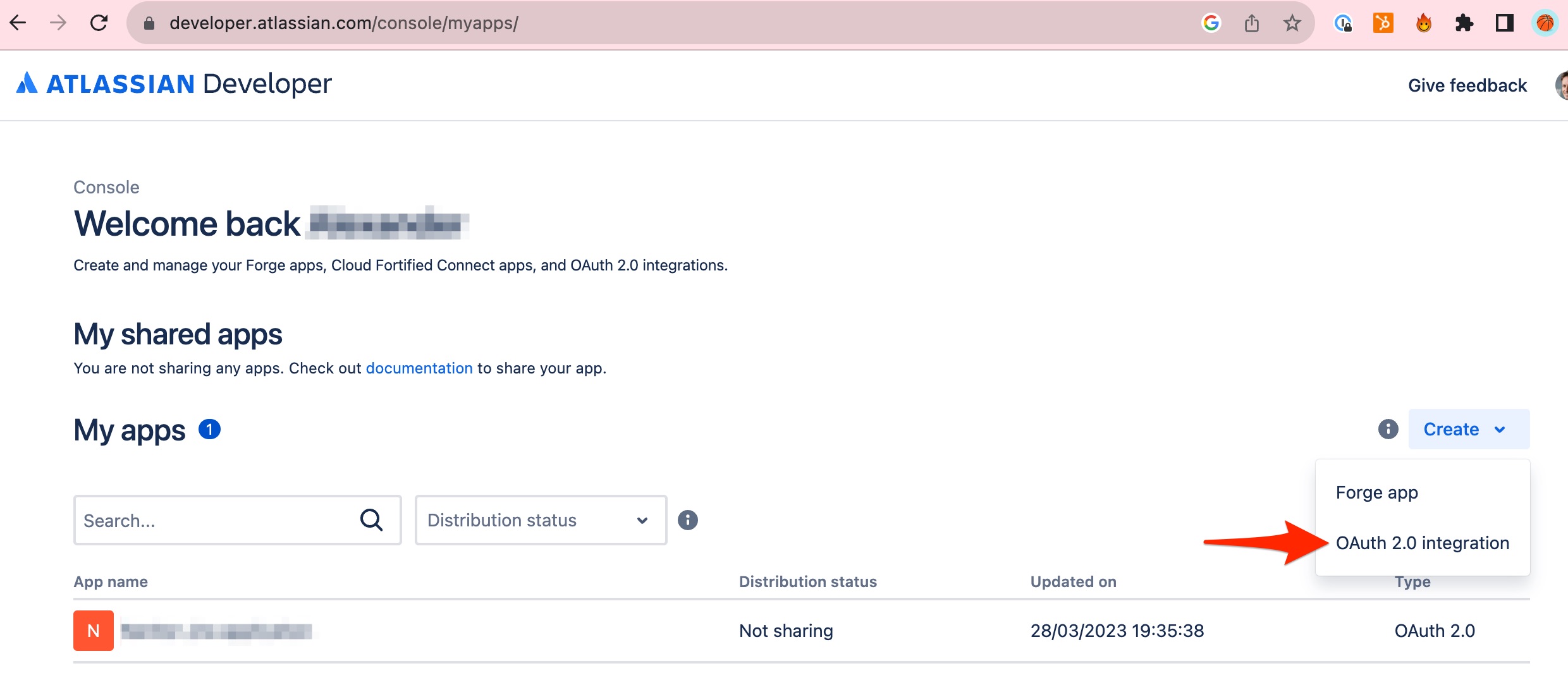This screenshot has width=1568, height=685.
Task: Click the Updated on column header
Action: coord(1073,581)
